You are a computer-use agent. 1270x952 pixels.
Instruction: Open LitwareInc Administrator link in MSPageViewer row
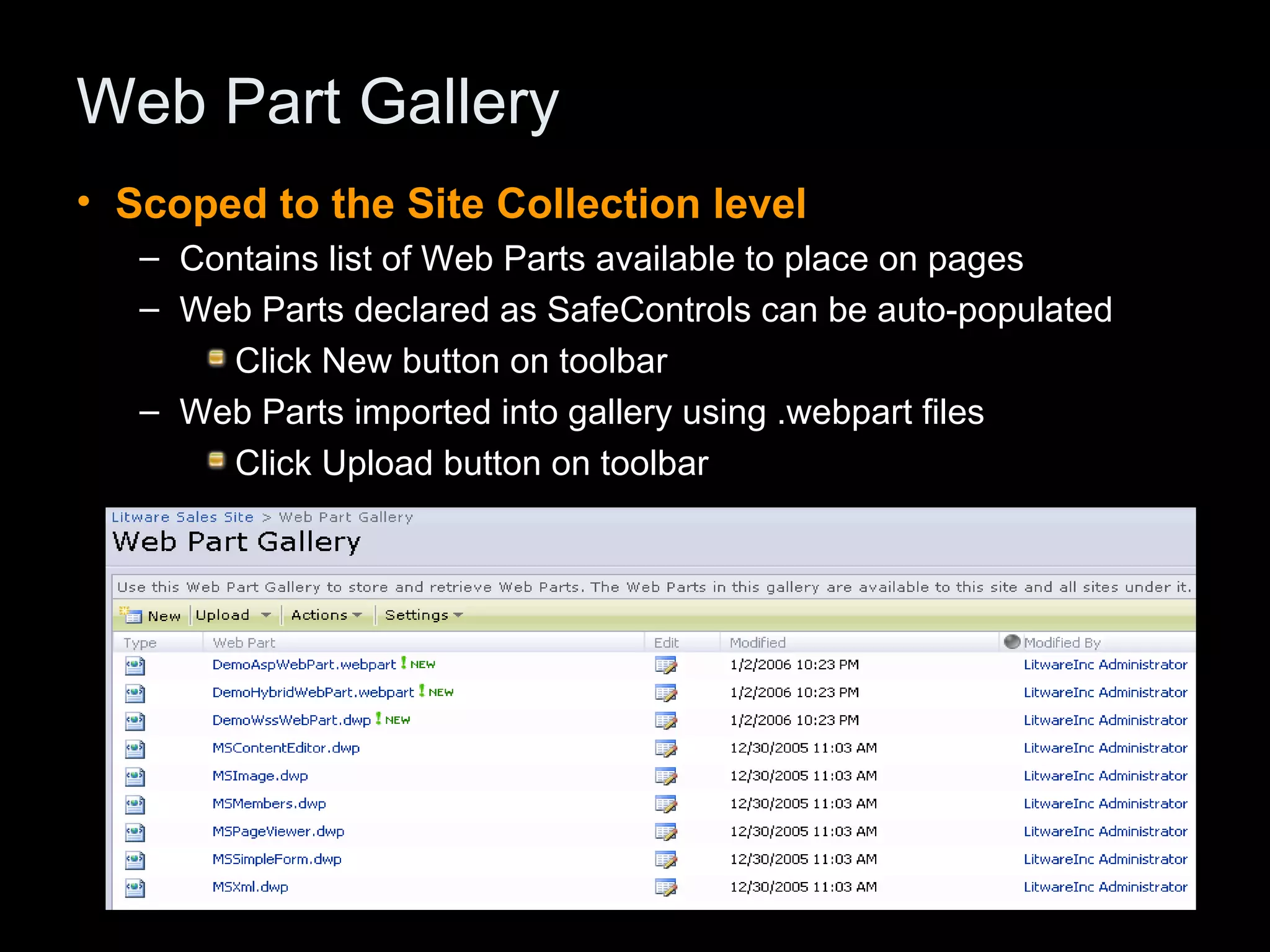pyautogui.click(x=1105, y=832)
